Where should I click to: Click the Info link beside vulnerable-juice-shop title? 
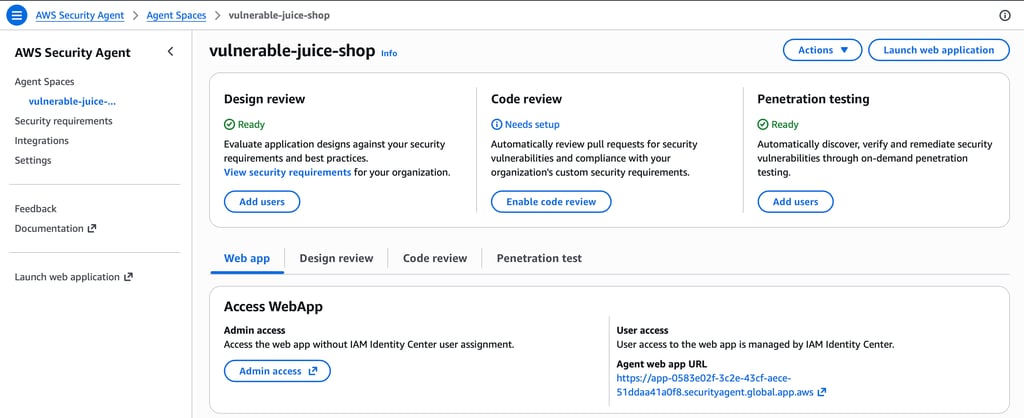click(x=389, y=53)
